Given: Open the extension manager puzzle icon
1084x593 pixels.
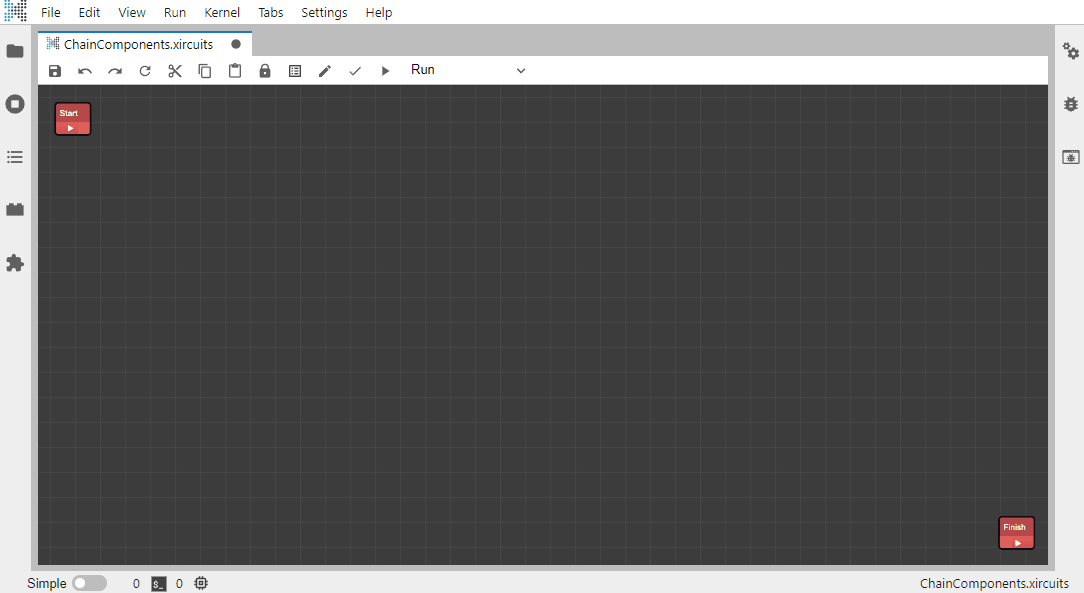Looking at the screenshot, I should tap(15, 263).
